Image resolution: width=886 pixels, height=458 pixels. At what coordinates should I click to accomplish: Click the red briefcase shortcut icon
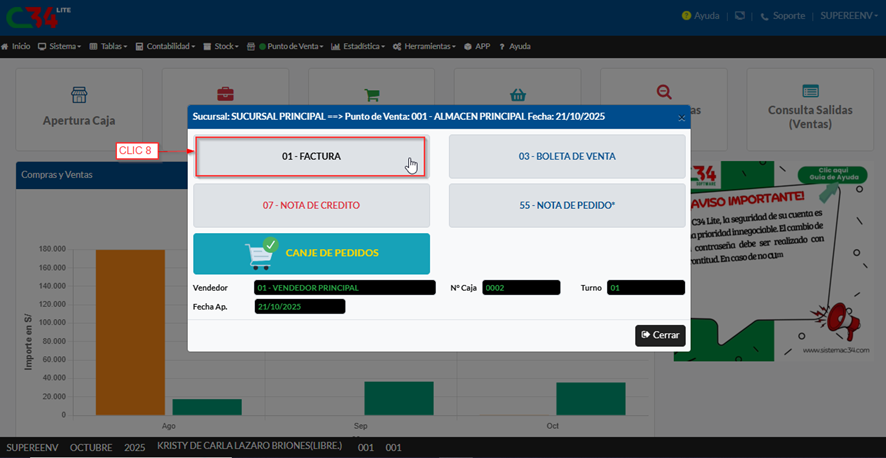click(225, 95)
